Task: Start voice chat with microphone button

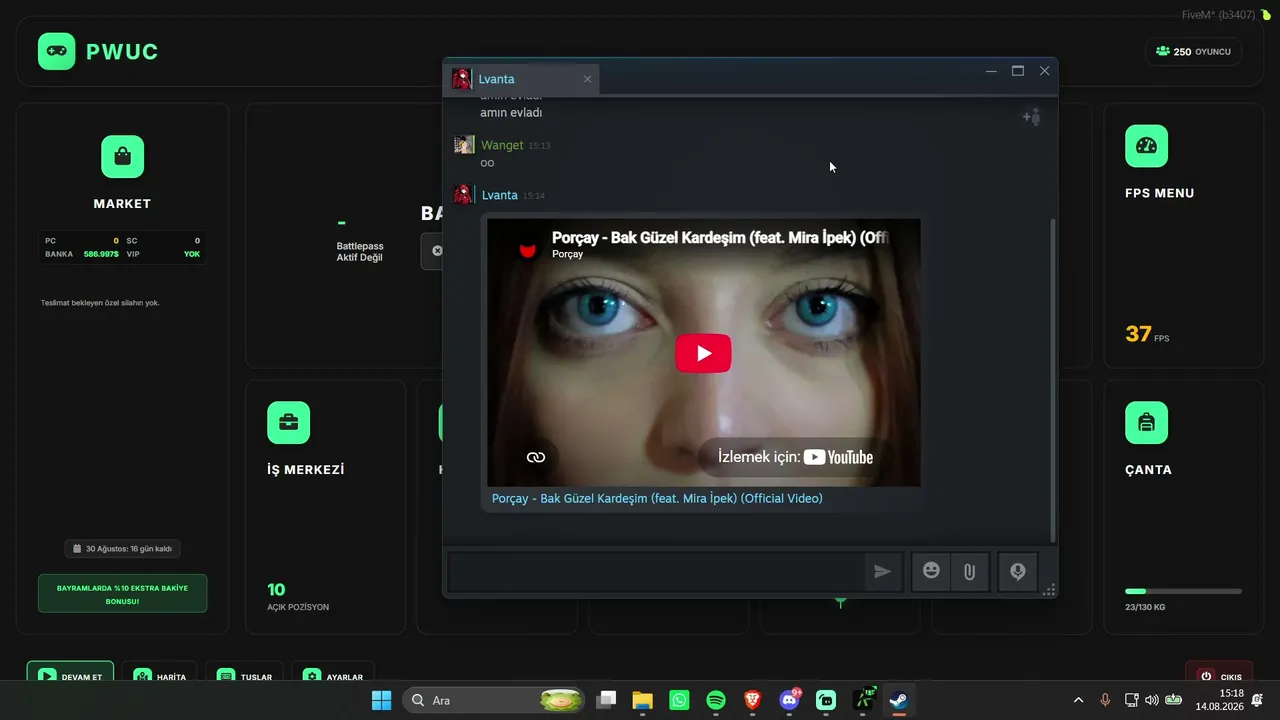Action: (1017, 571)
